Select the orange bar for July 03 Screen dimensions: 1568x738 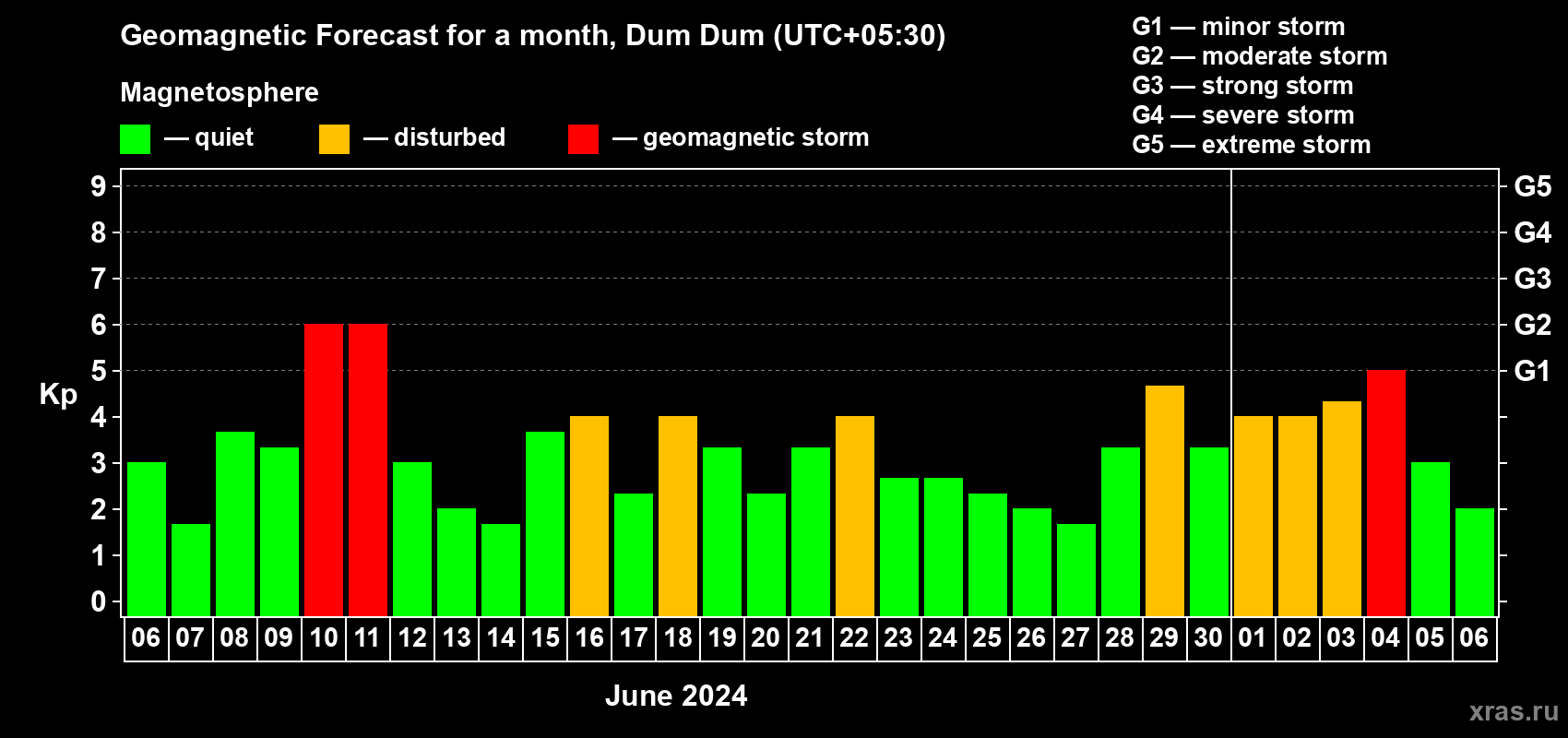pyautogui.click(x=1342, y=509)
